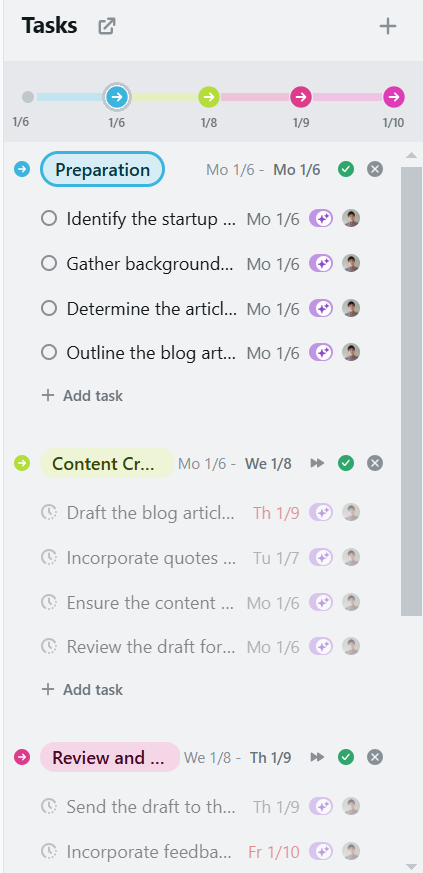This screenshot has height=873, width=423.
Task: Collapse Preparation phase via blue arrow icon
Action: tap(22, 169)
